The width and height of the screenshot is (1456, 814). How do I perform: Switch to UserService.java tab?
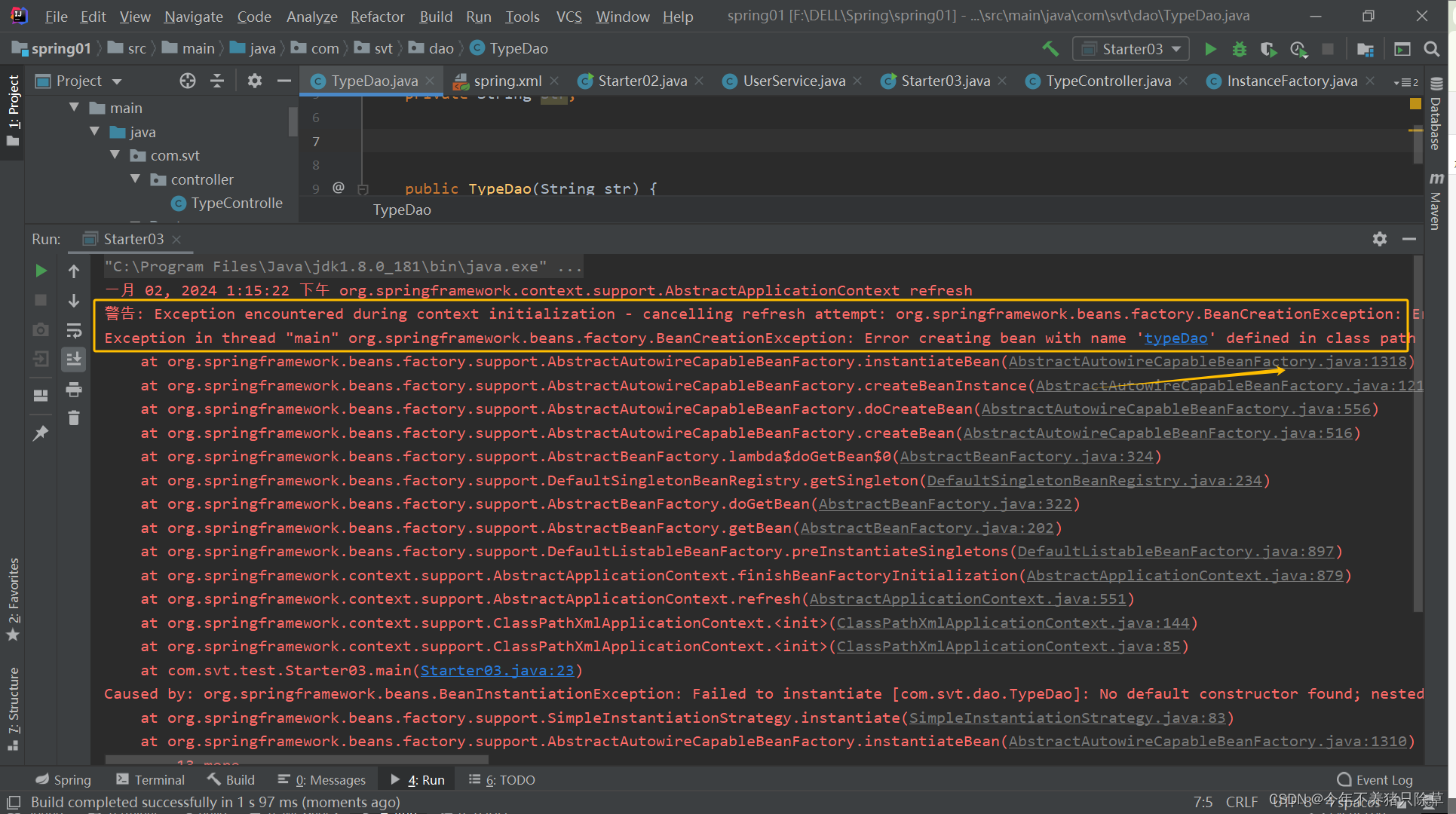click(x=792, y=81)
